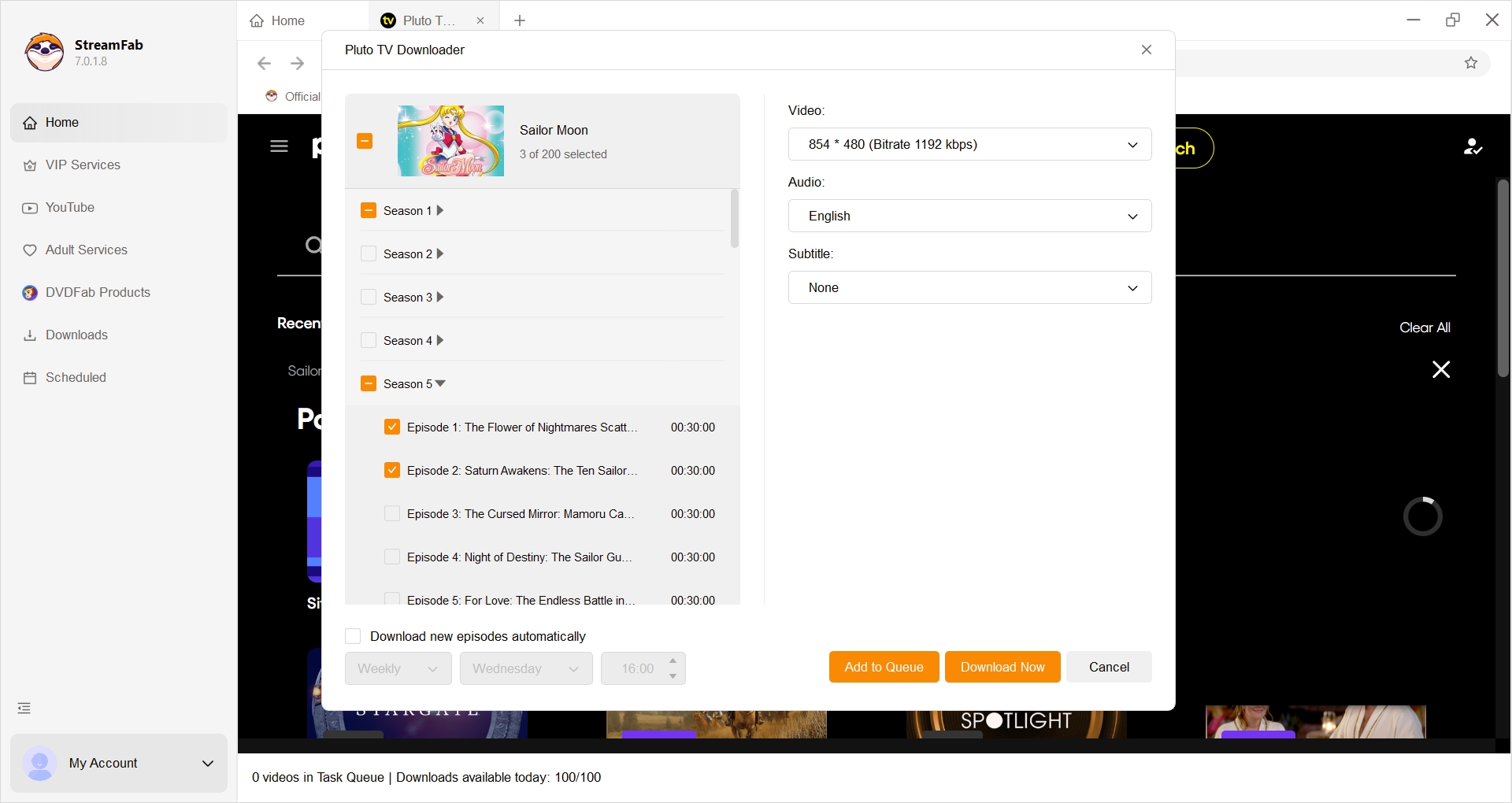The height and width of the screenshot is (803, 1512).
Task: Open the Downloads section
Action: pyautogui.click(x=119, y=335)
